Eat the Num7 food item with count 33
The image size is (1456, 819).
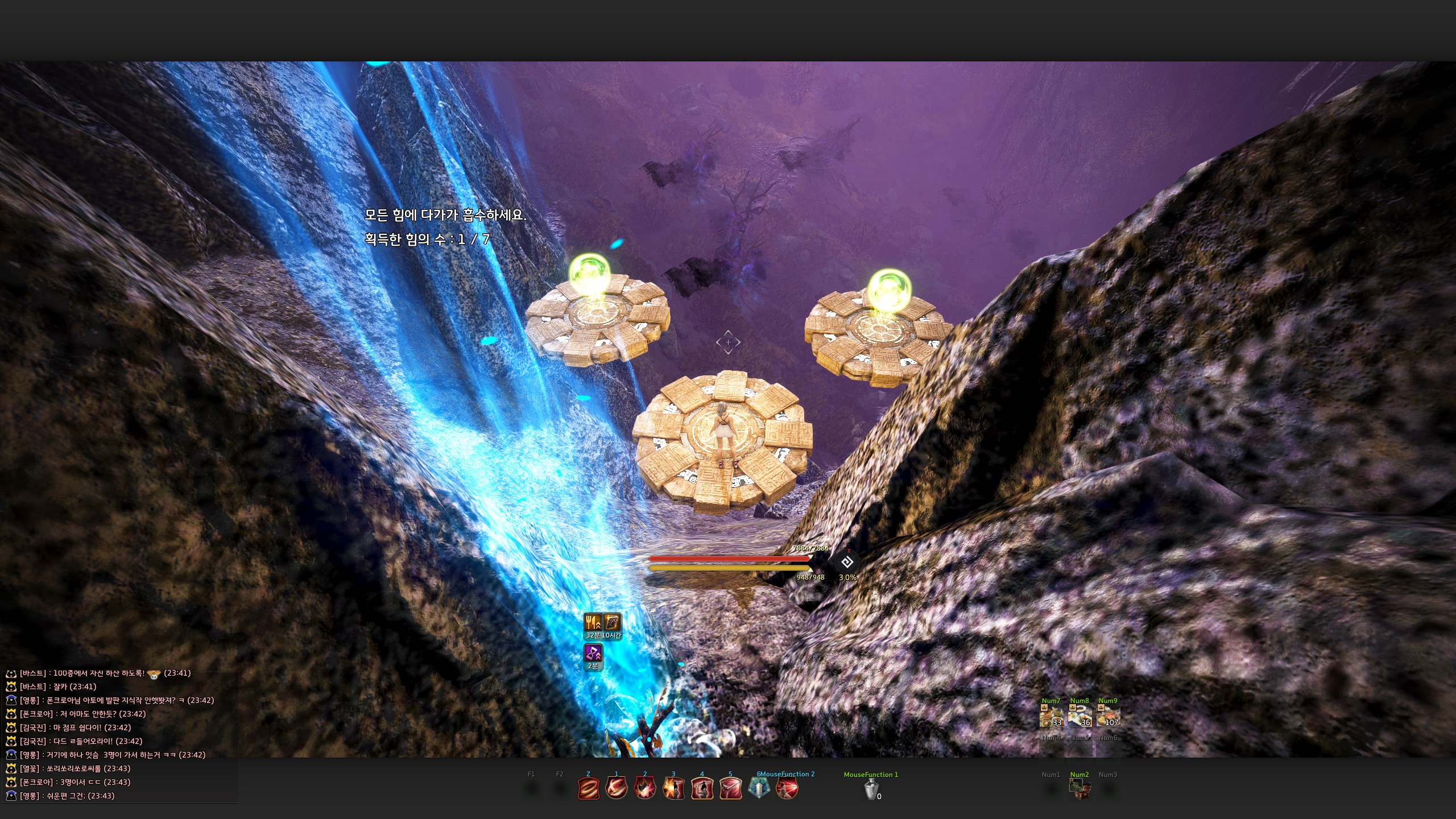pyautogui.click(x=1051, y=716)
